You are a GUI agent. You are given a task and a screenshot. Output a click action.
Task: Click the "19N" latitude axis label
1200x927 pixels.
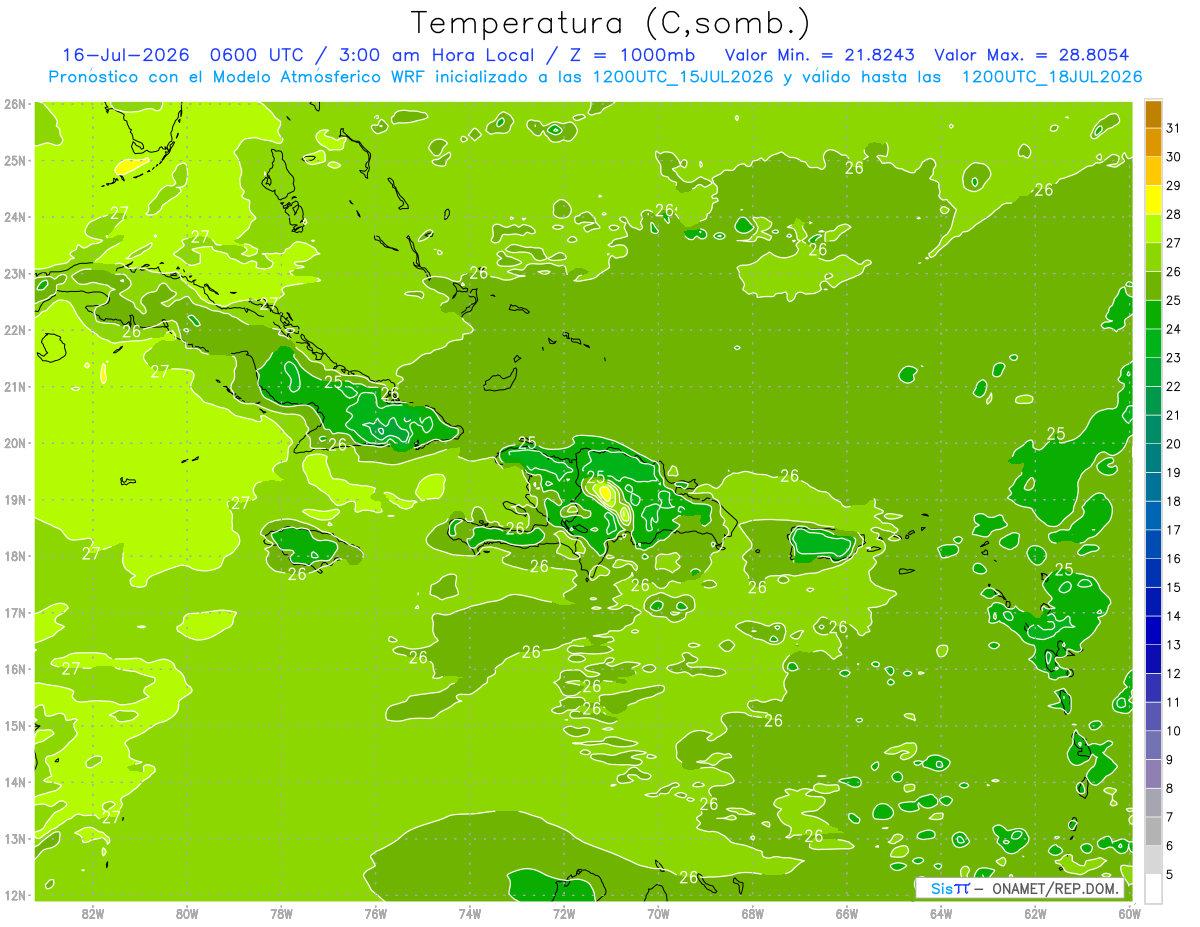click(15, 499)
